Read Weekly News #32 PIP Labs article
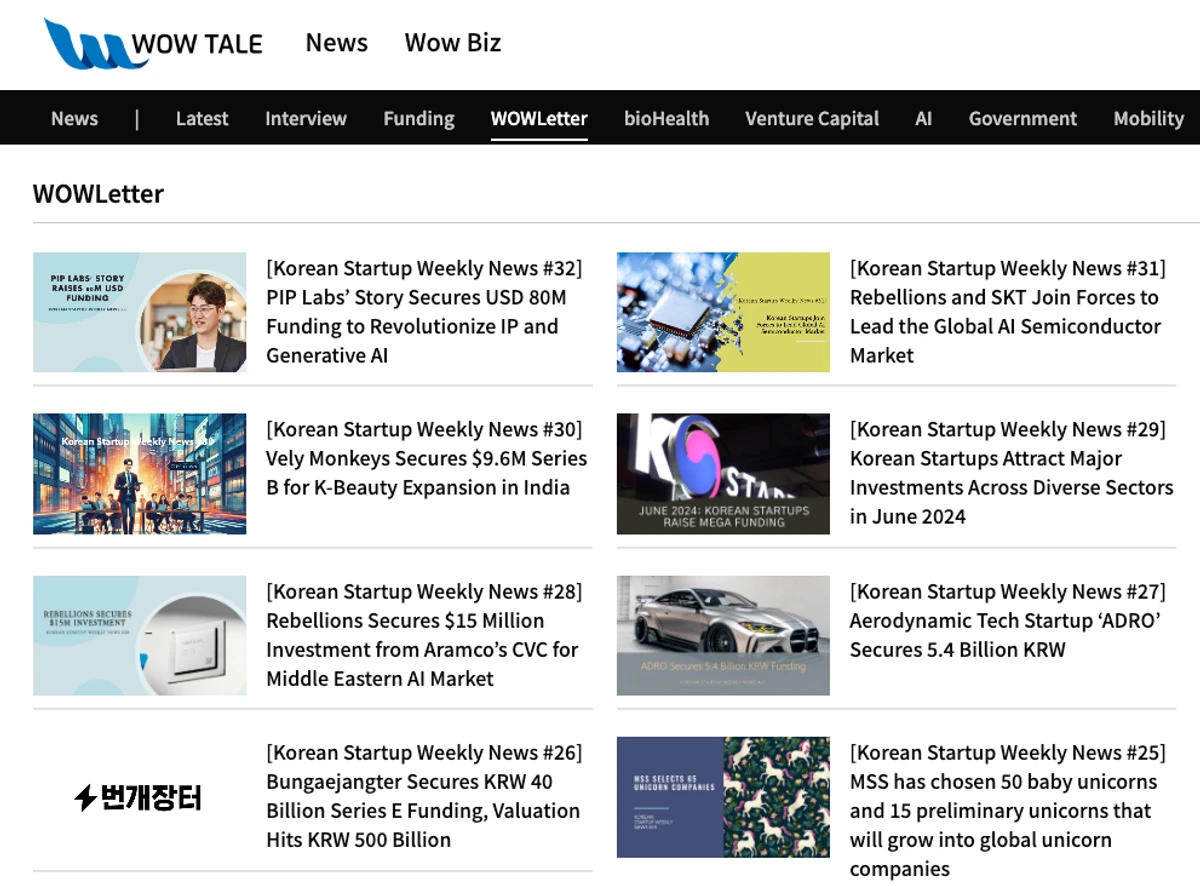 424,312
